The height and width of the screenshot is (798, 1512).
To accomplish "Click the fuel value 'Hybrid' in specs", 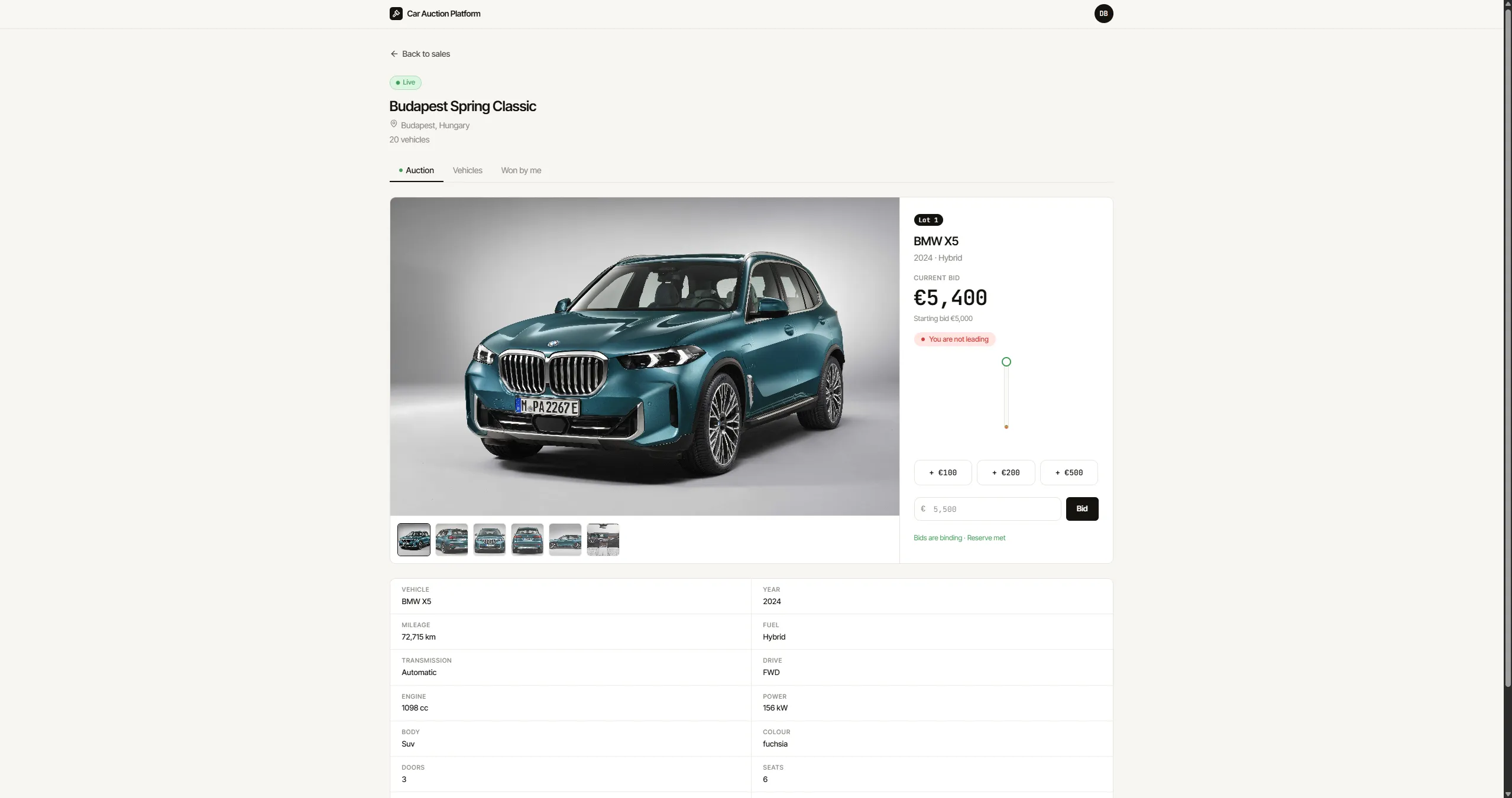I will [774, 637].
